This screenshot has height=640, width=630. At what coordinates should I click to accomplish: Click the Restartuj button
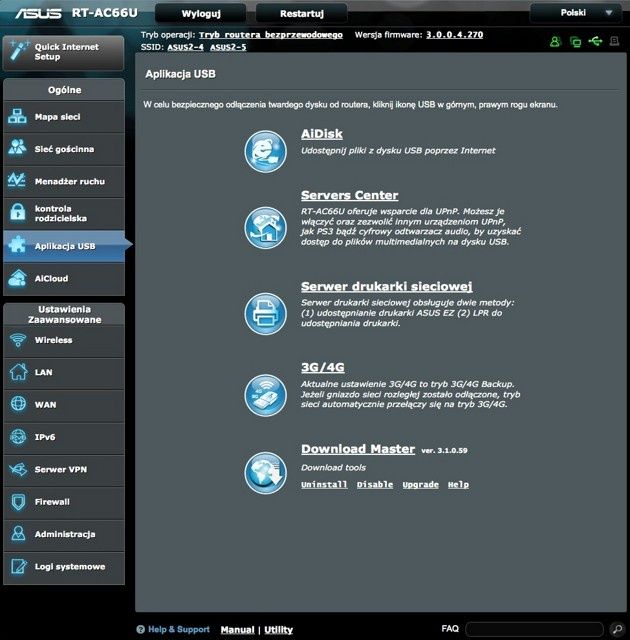(x=302, y=13)
